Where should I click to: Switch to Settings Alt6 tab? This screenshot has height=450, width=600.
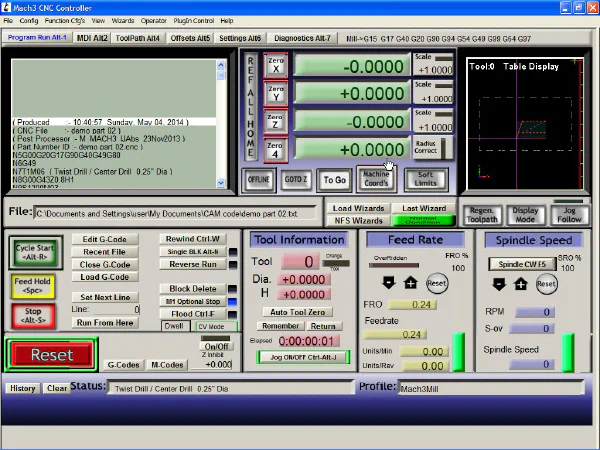click(x=240, y=38)
